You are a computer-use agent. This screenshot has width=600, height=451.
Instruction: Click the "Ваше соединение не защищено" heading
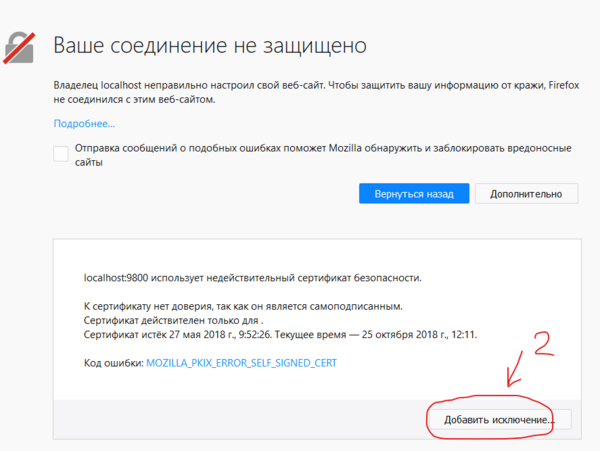(210, 46)
